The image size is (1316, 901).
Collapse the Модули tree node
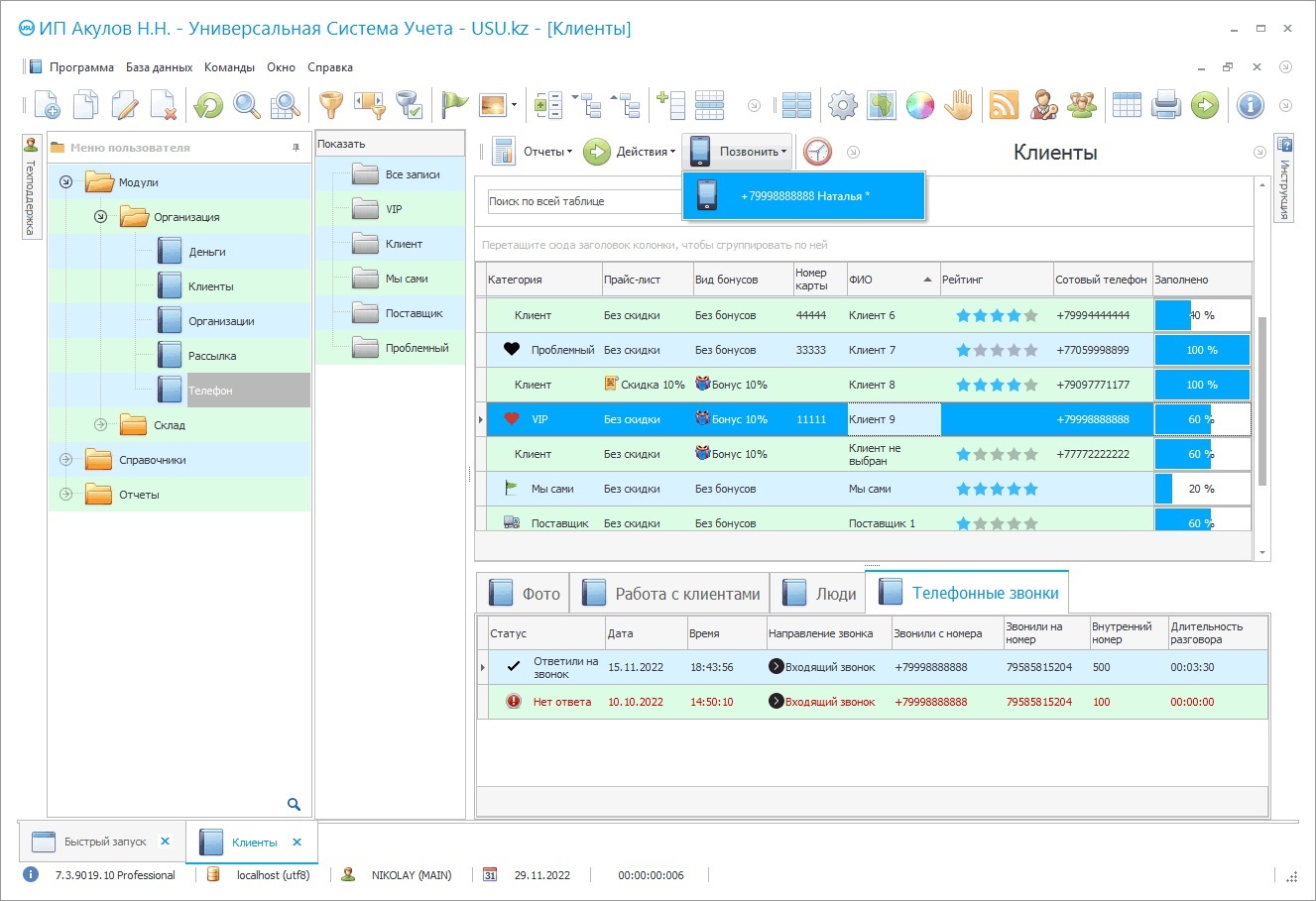tap(65, 182)
